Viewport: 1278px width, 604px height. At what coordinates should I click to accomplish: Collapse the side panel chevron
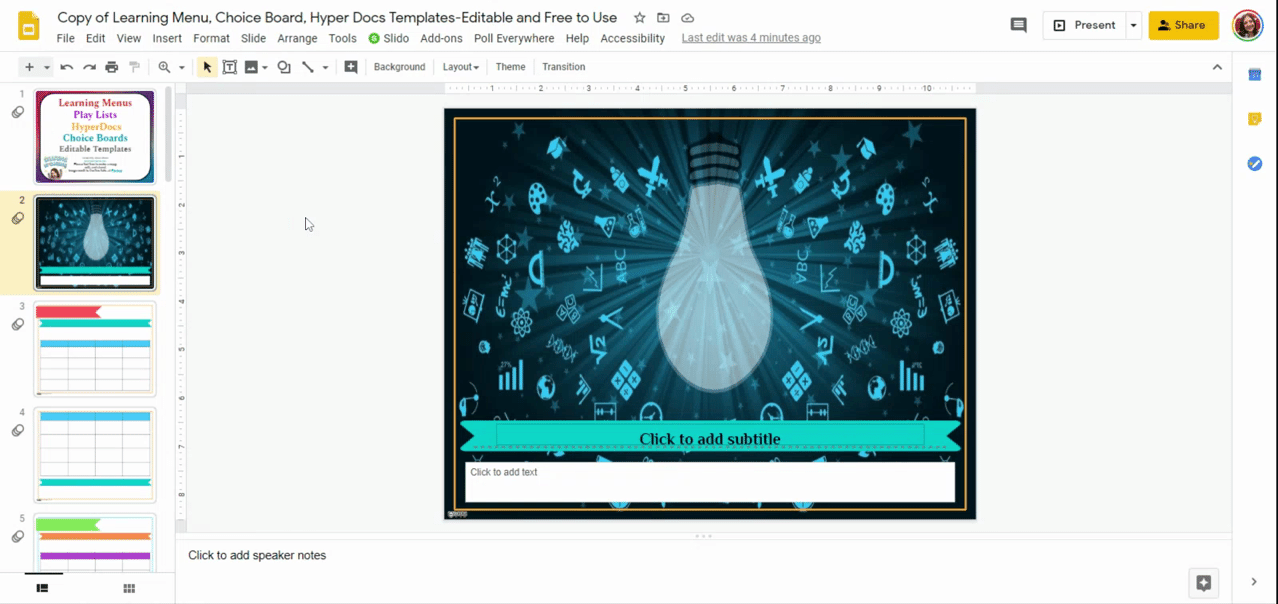[x=1254, y=582]
